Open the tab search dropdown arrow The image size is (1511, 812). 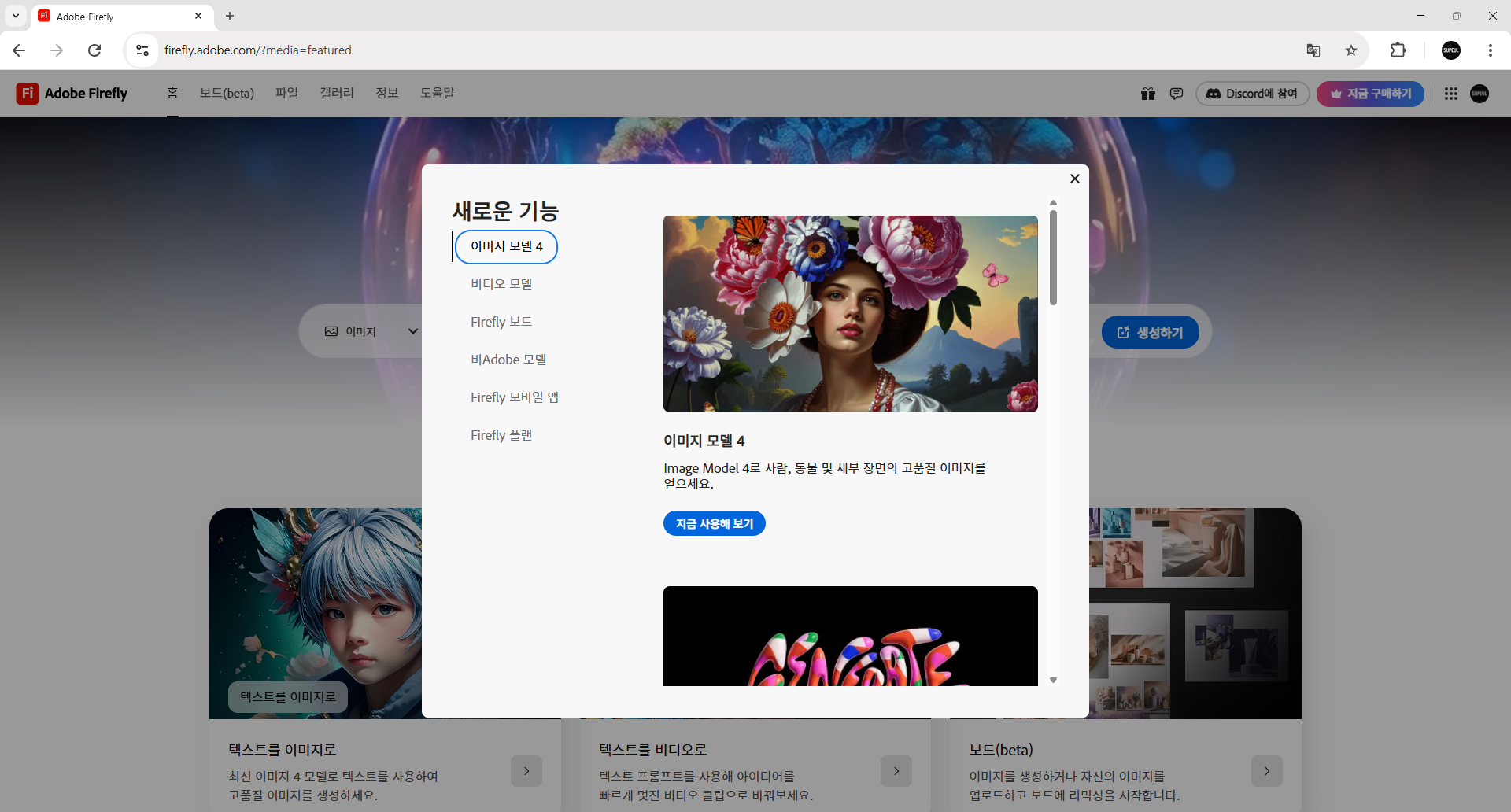click(16, 16)
